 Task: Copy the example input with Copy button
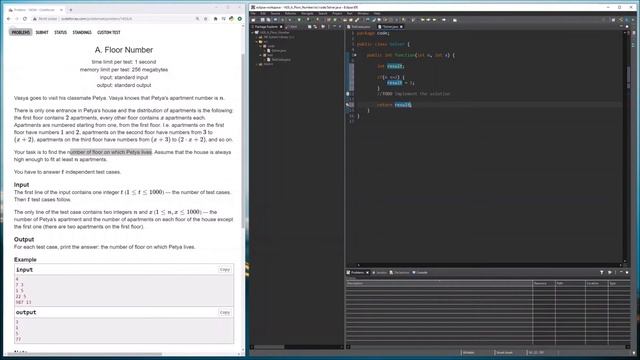click(x=225, y=269)
